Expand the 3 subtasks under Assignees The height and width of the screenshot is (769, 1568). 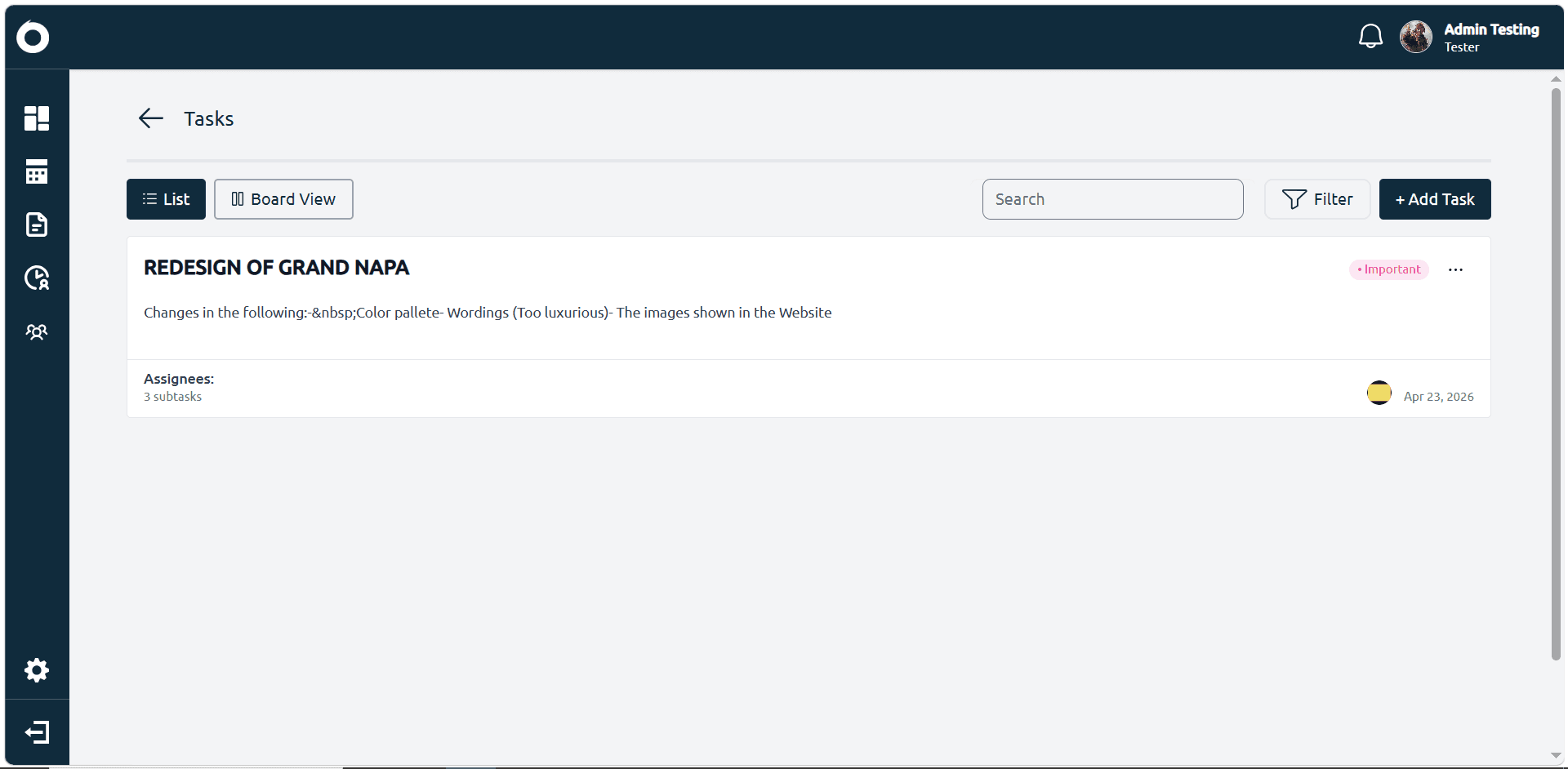tap(172, 397)
